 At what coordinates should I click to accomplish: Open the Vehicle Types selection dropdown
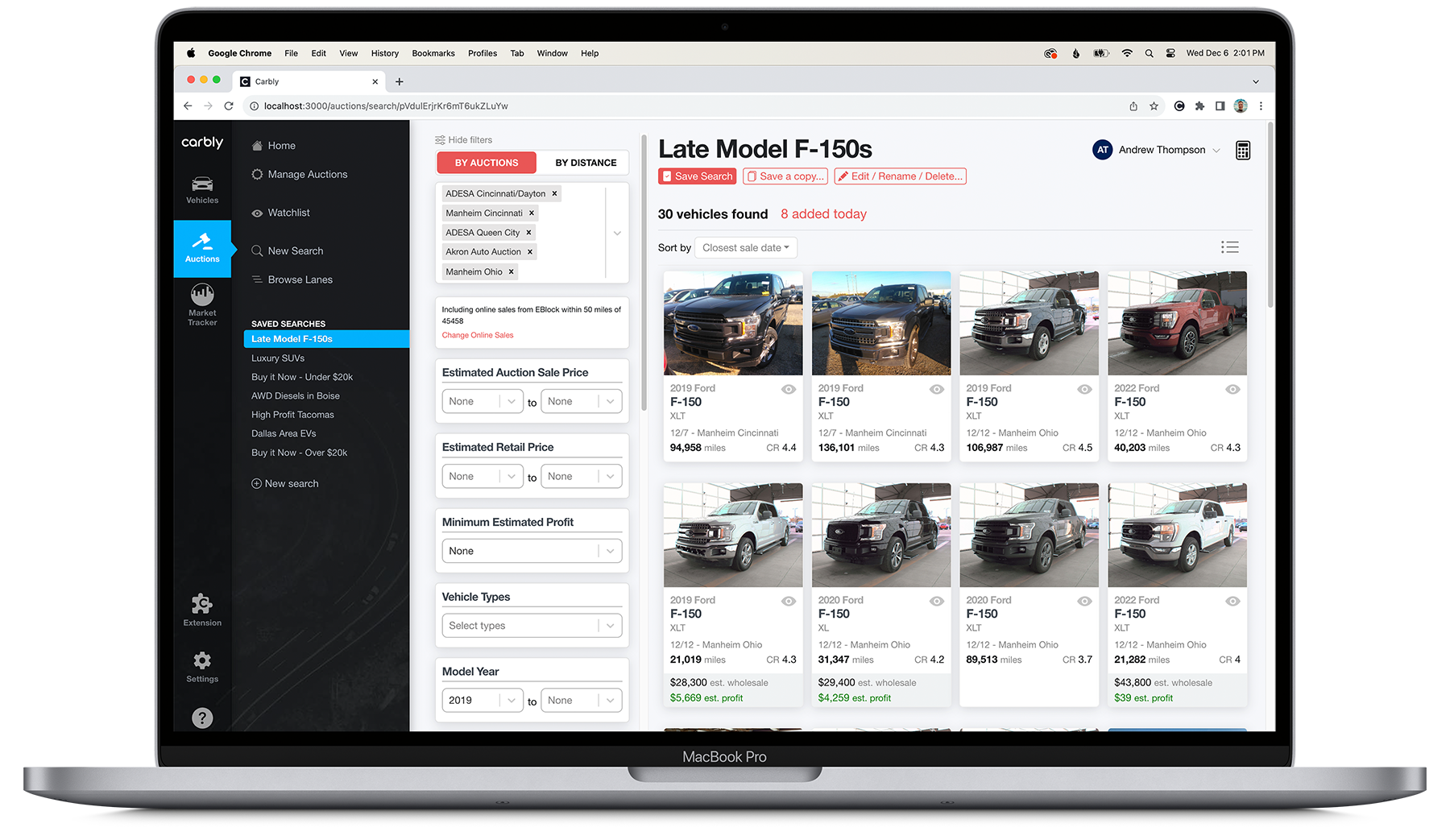pos(531,625)
